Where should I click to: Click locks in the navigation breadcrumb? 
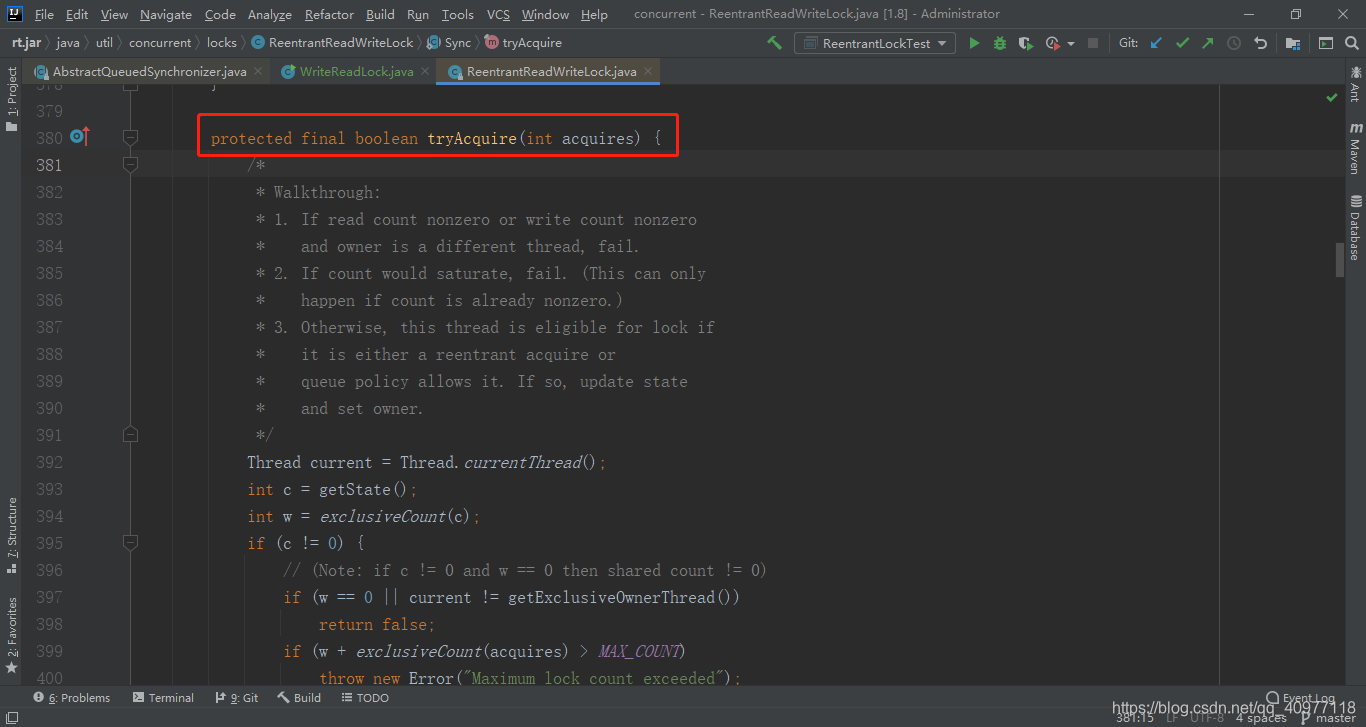pyautogui.click(x=222, y=43)
